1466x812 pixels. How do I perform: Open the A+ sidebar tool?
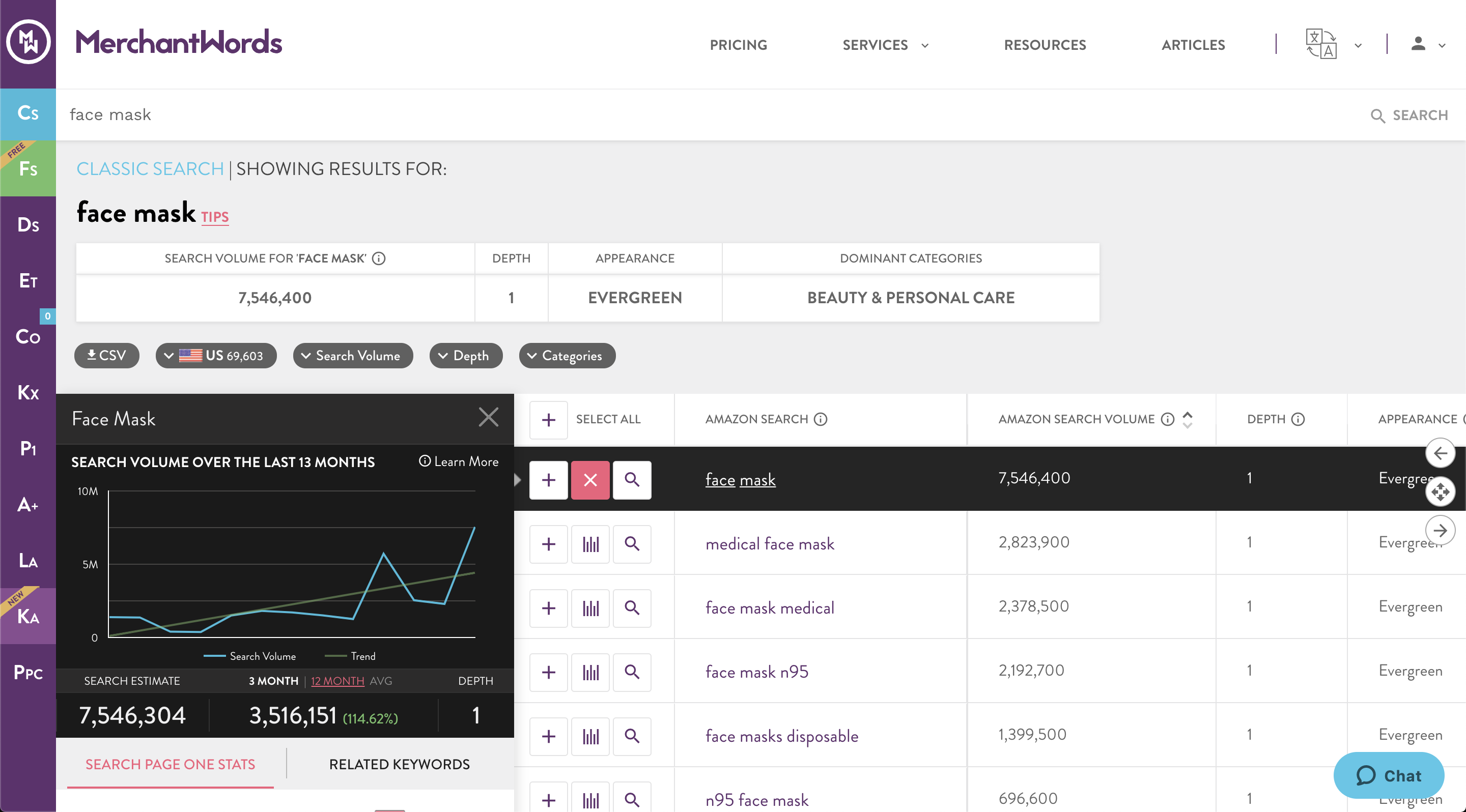28,504
